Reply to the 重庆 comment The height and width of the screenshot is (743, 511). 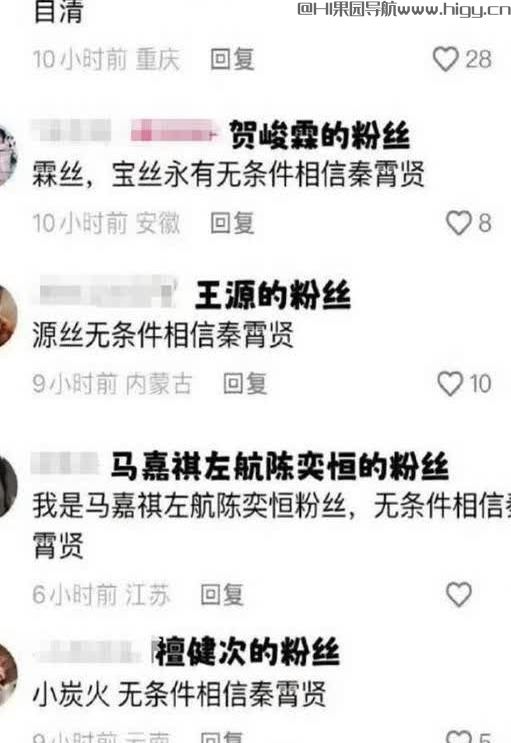coord(232,60)
